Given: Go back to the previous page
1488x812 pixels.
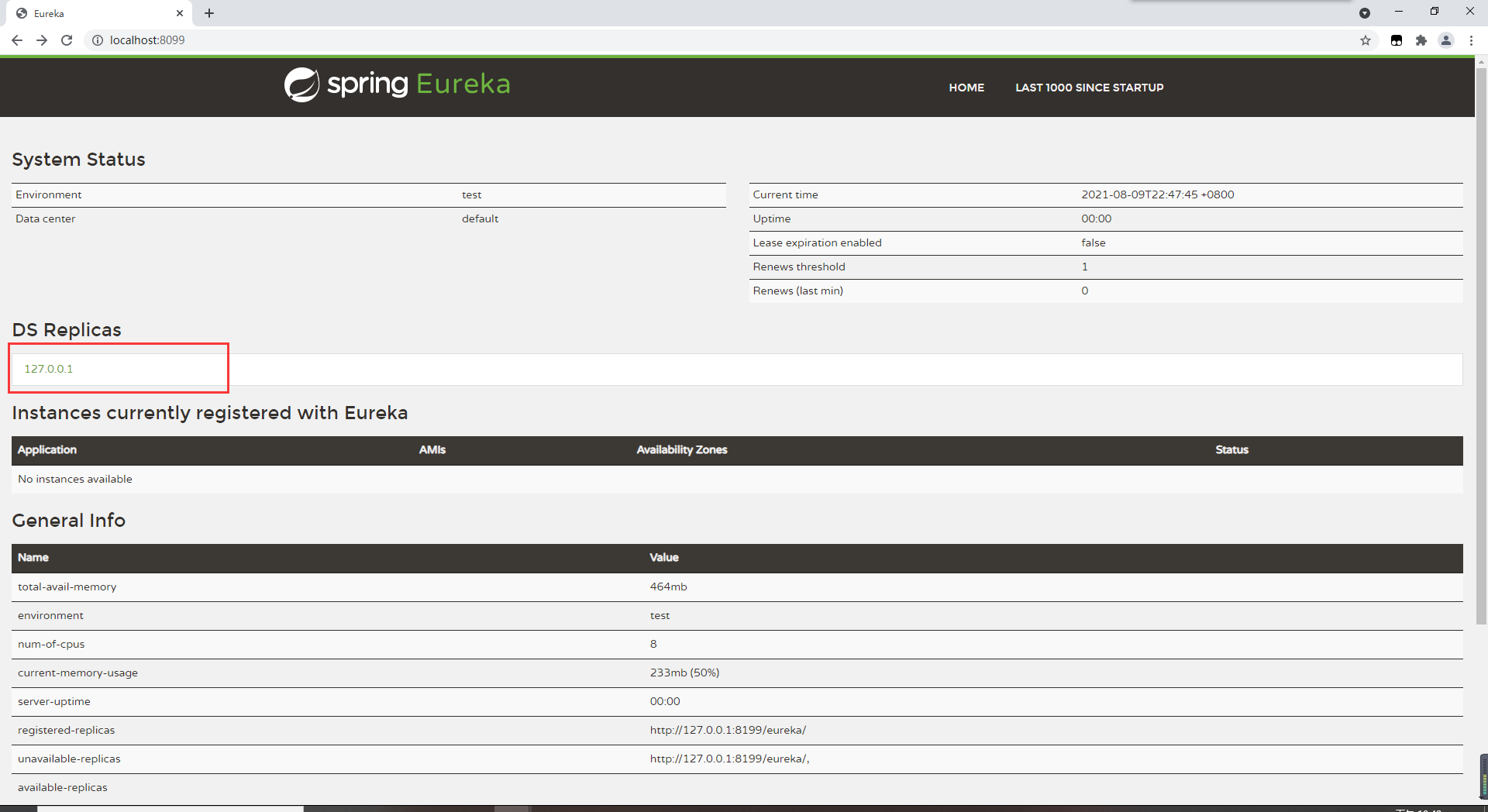Looking at the screenshot, I should 17,40.
